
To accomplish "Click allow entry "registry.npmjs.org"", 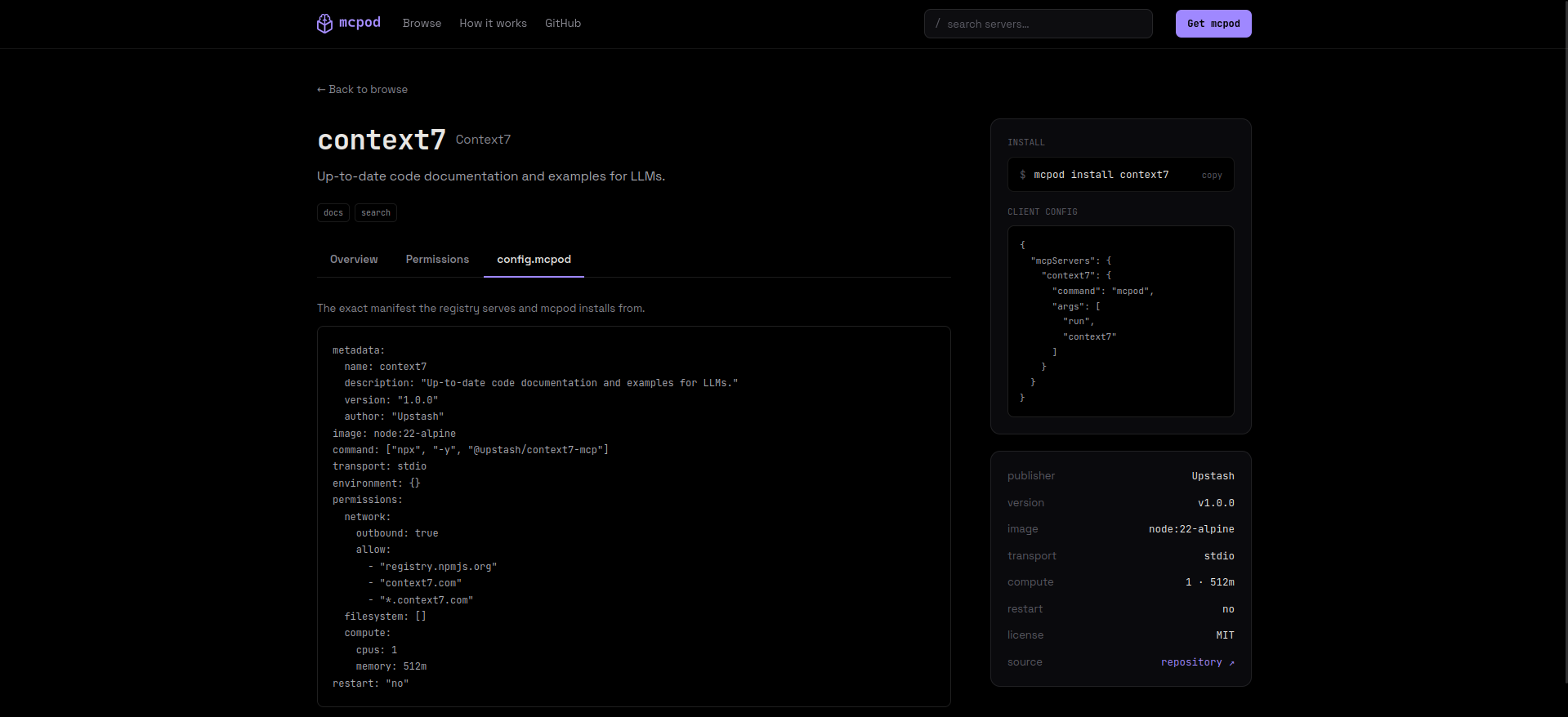I will 438,567.
